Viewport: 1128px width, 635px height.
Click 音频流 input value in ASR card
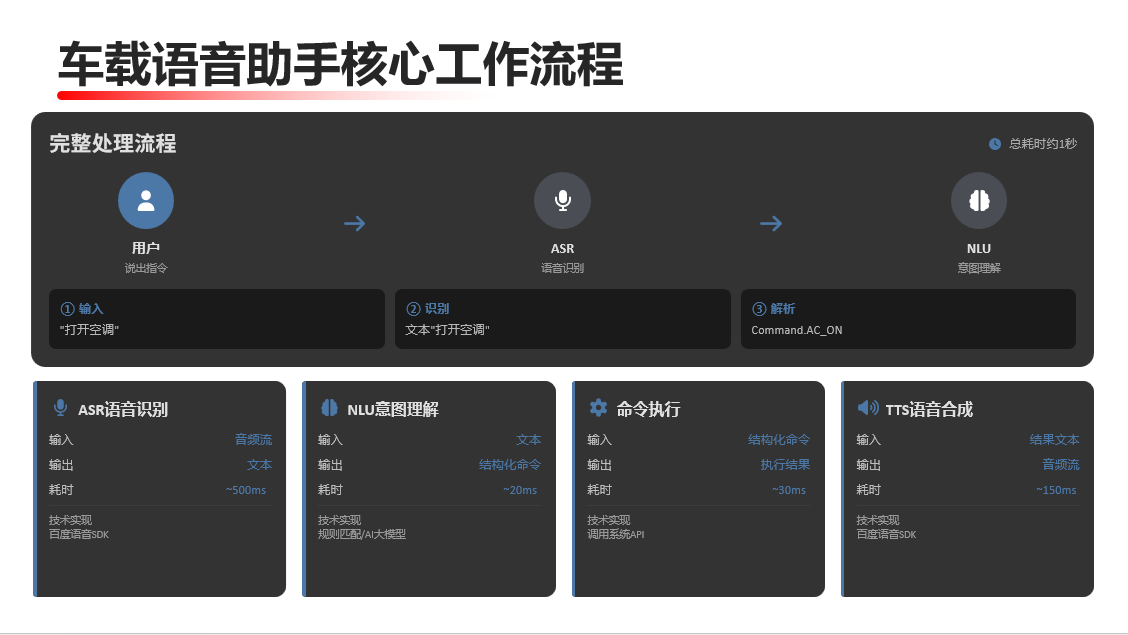(253, 439)
